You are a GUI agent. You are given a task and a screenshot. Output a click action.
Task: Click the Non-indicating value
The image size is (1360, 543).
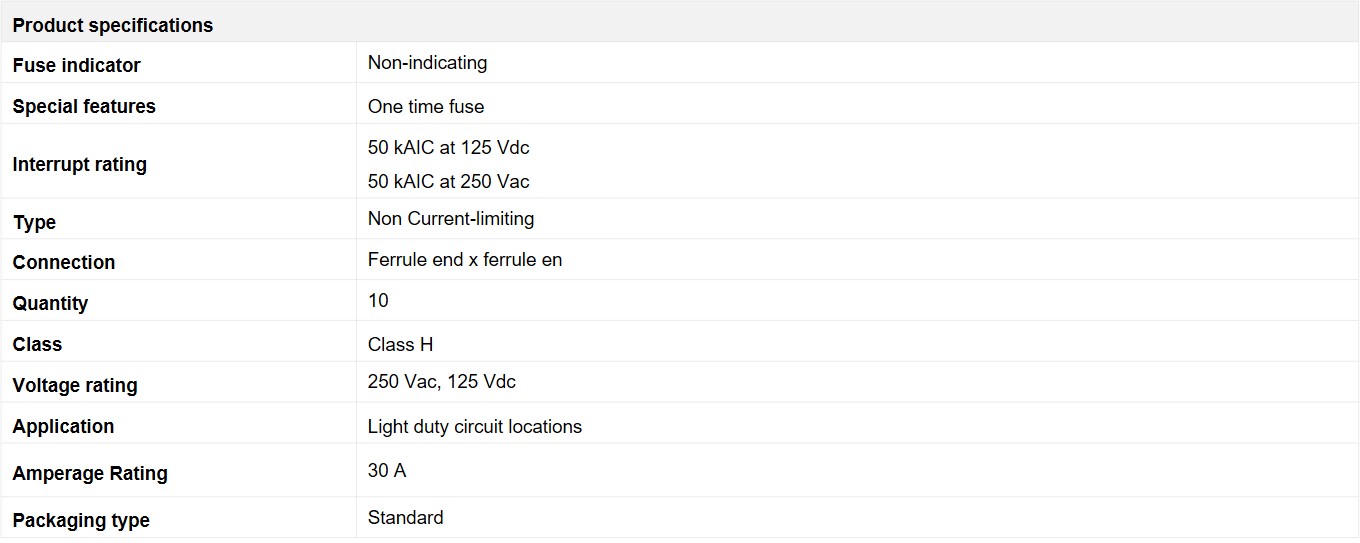pyautogui.click(x=427, y=63)
